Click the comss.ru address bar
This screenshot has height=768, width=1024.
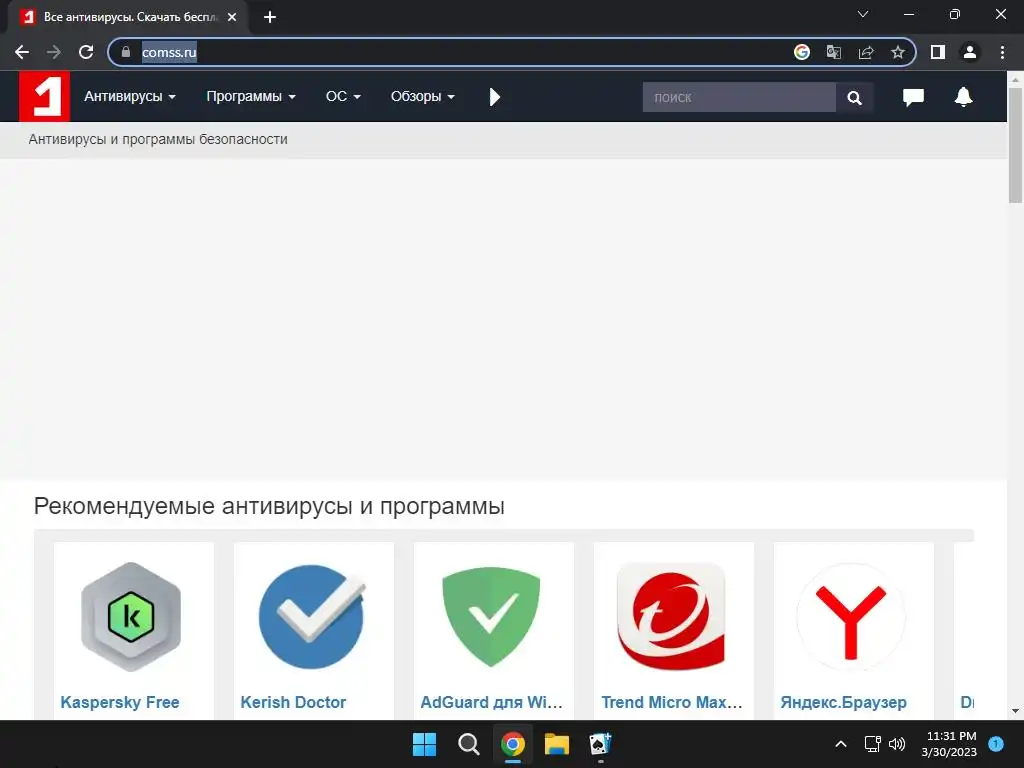pos(457,52)
